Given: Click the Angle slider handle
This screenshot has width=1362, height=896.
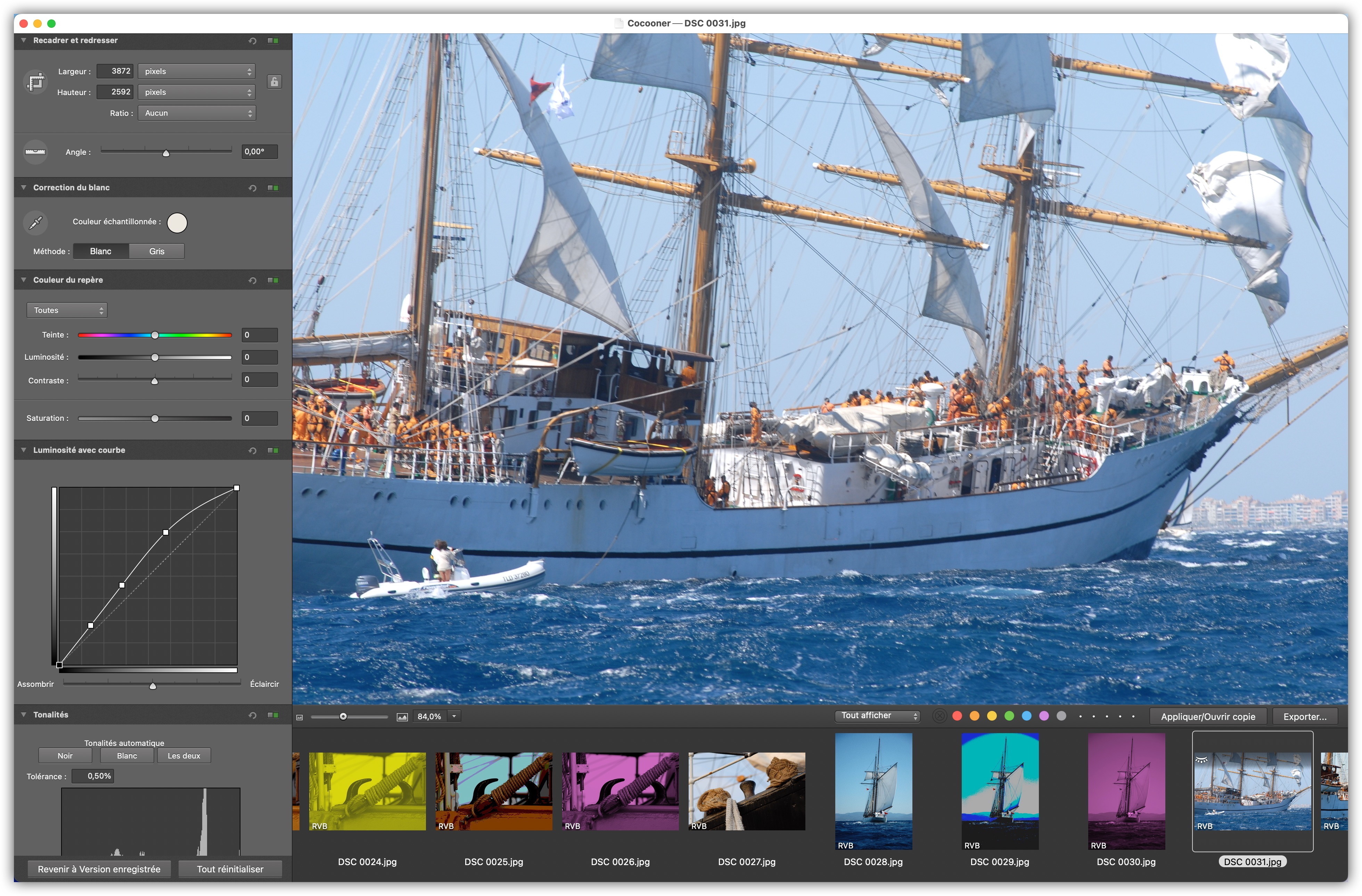Looking at the screenshot, I should tap(166, 154).
